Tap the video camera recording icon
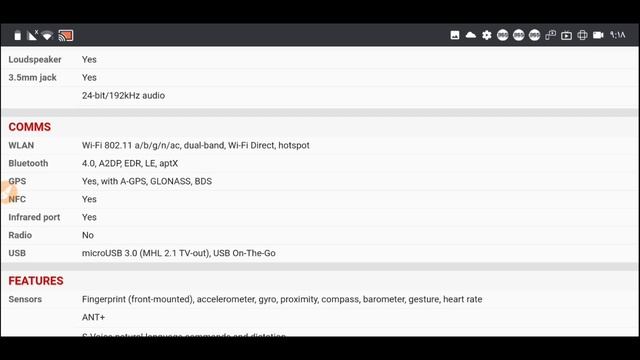Image resolution: width=640 pixels, height=360 pixels. click(x=598, y=35)
